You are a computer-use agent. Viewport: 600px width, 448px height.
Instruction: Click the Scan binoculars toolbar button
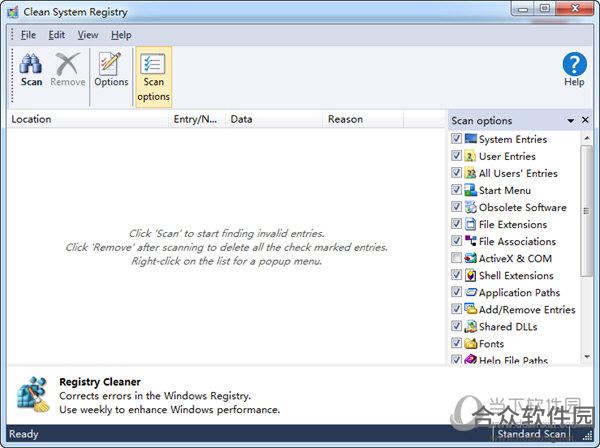click(31, 70)
